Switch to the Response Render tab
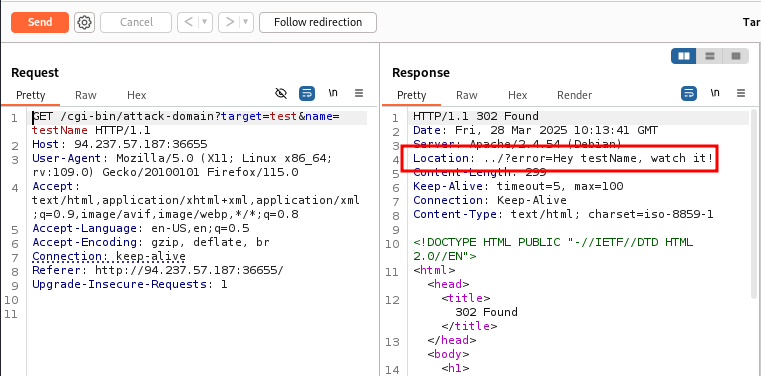 tap(575, 95)
